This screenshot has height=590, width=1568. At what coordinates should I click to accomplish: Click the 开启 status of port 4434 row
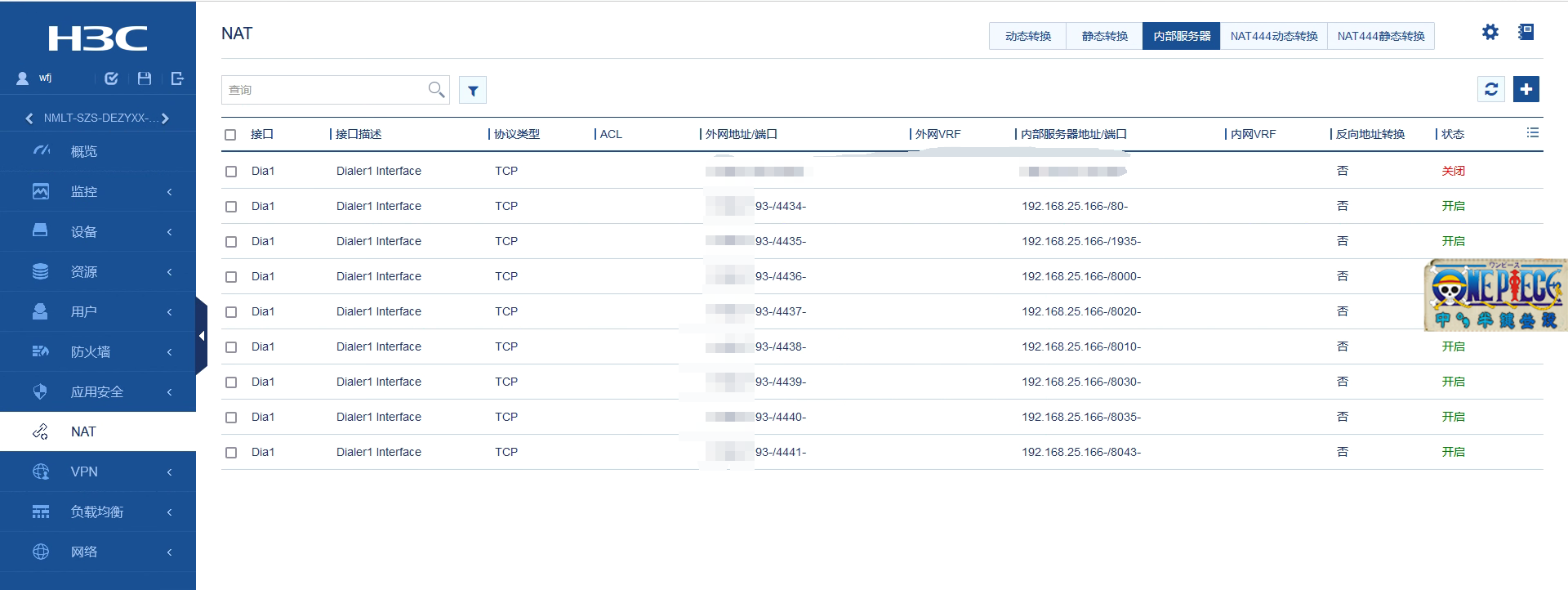point(1453,207)
